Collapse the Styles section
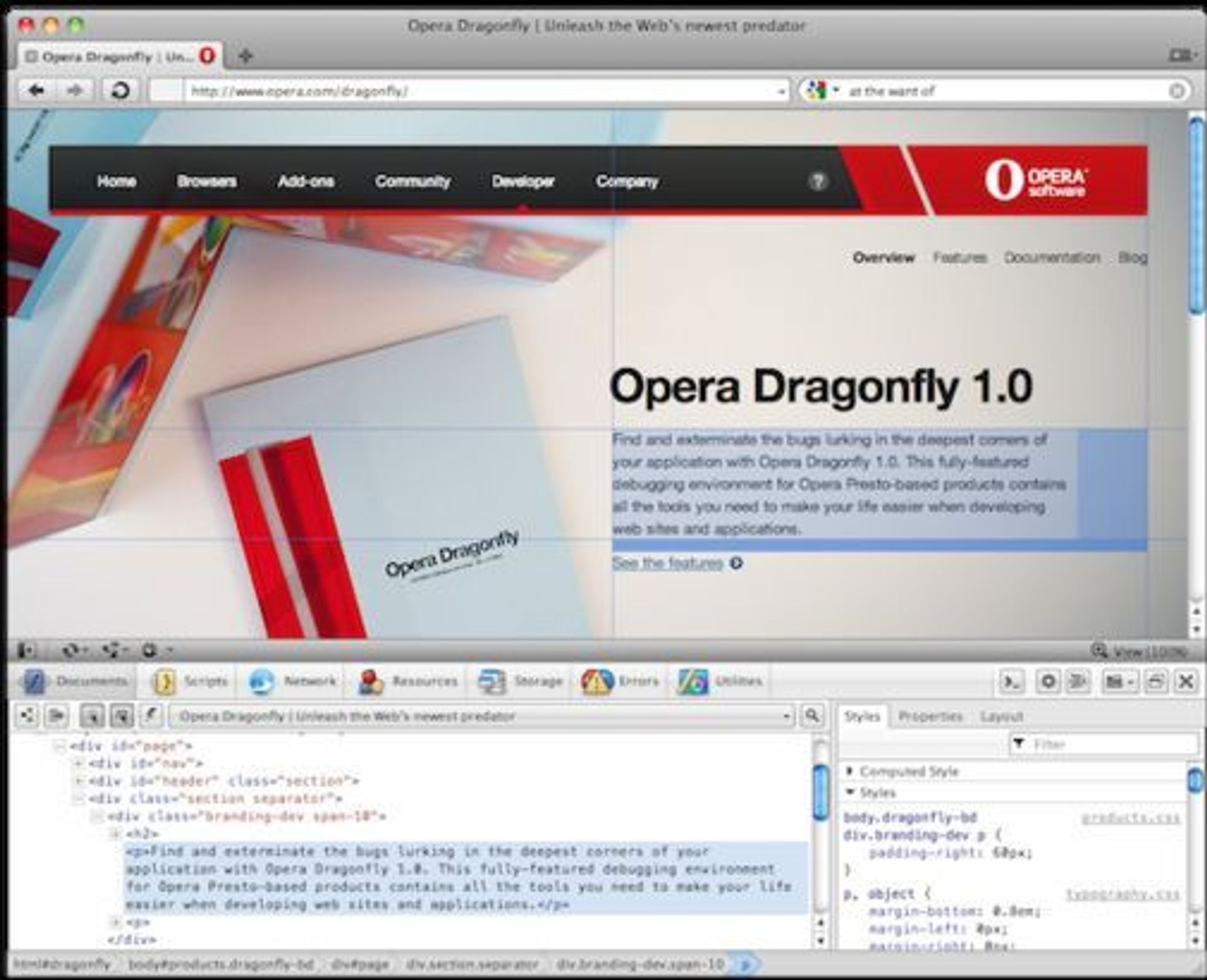Image resolution: width=1207 pixels, height=980 pixels. [x=850, y=792]
